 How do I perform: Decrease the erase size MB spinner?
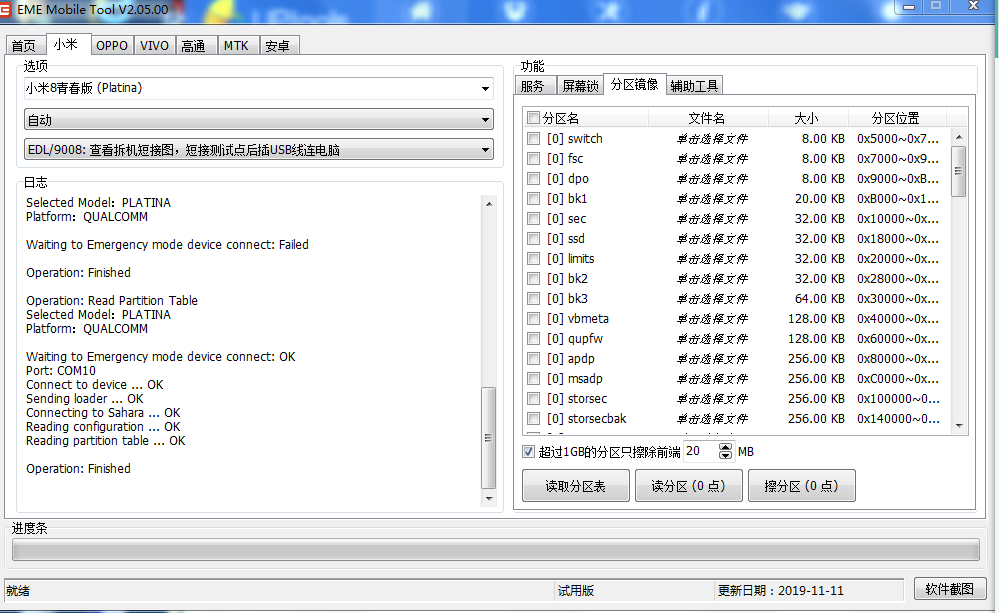[726, 456]
